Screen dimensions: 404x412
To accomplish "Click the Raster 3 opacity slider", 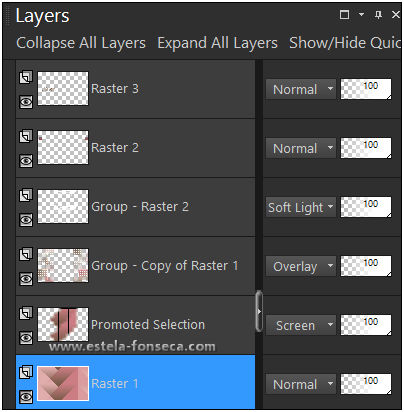I will point(366,89).
